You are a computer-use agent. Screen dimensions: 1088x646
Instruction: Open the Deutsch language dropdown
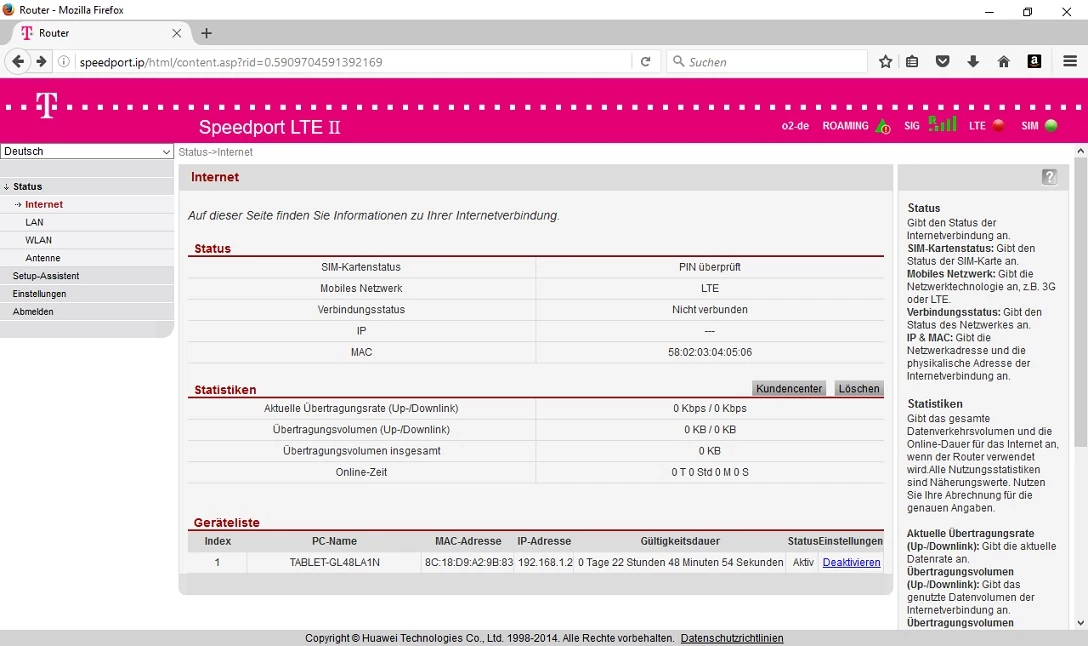click(x=87, y=151)
